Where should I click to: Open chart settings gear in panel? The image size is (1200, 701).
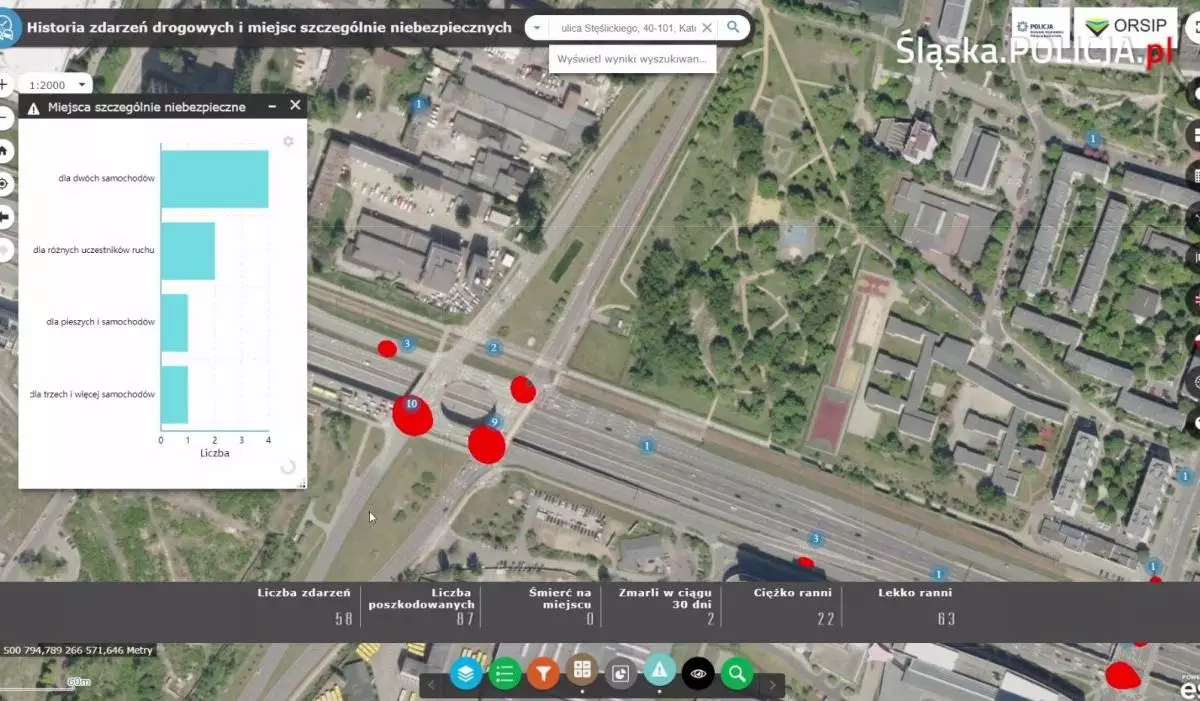tap(288, 142)
